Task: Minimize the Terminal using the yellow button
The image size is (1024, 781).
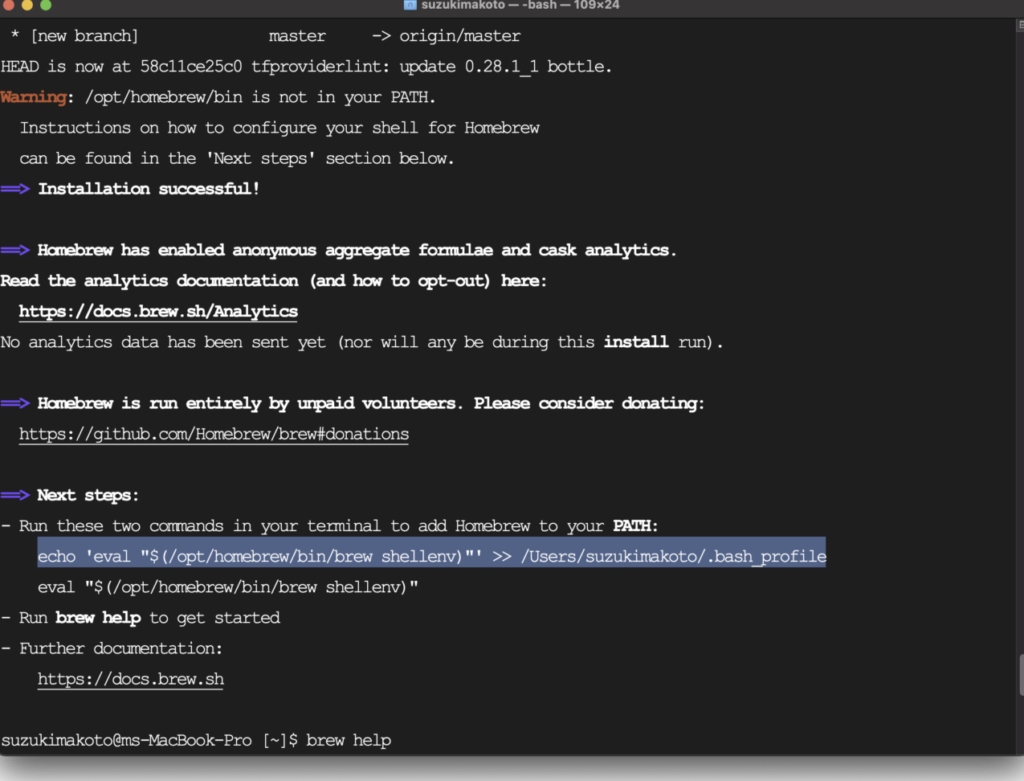Action: tap(29, 5)
